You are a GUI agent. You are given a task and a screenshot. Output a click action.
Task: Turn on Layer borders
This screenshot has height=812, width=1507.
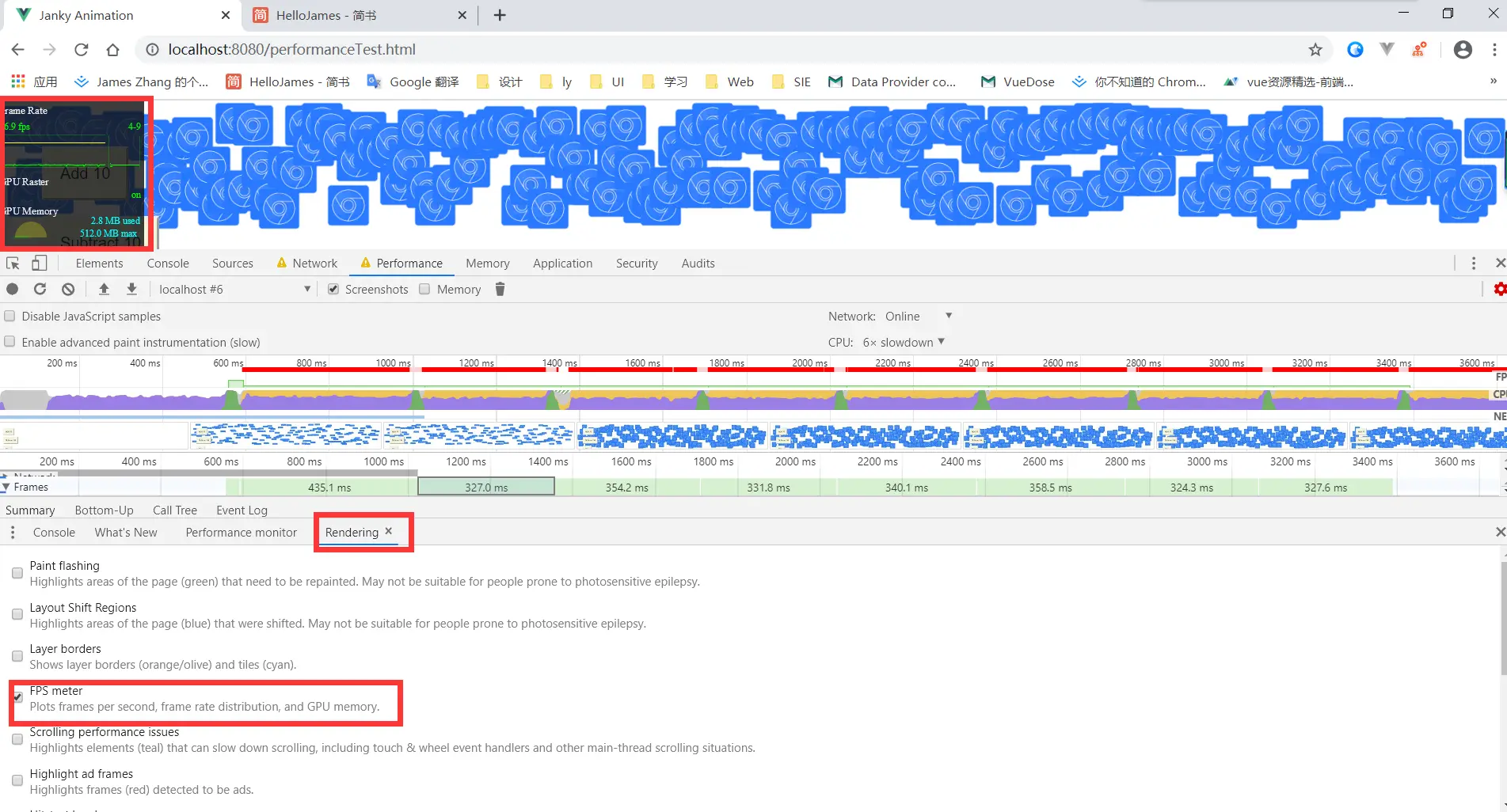tap(17, 656)
